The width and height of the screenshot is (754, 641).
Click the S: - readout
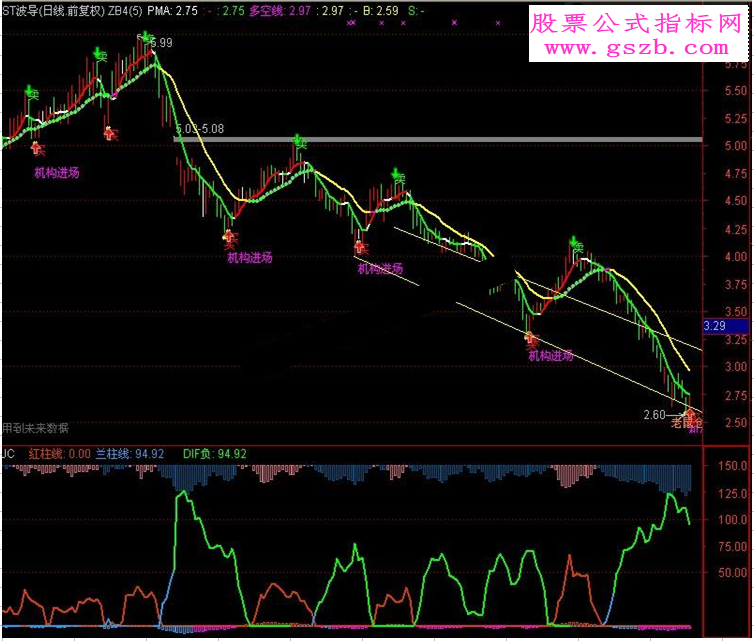click(x=416, y=11)
